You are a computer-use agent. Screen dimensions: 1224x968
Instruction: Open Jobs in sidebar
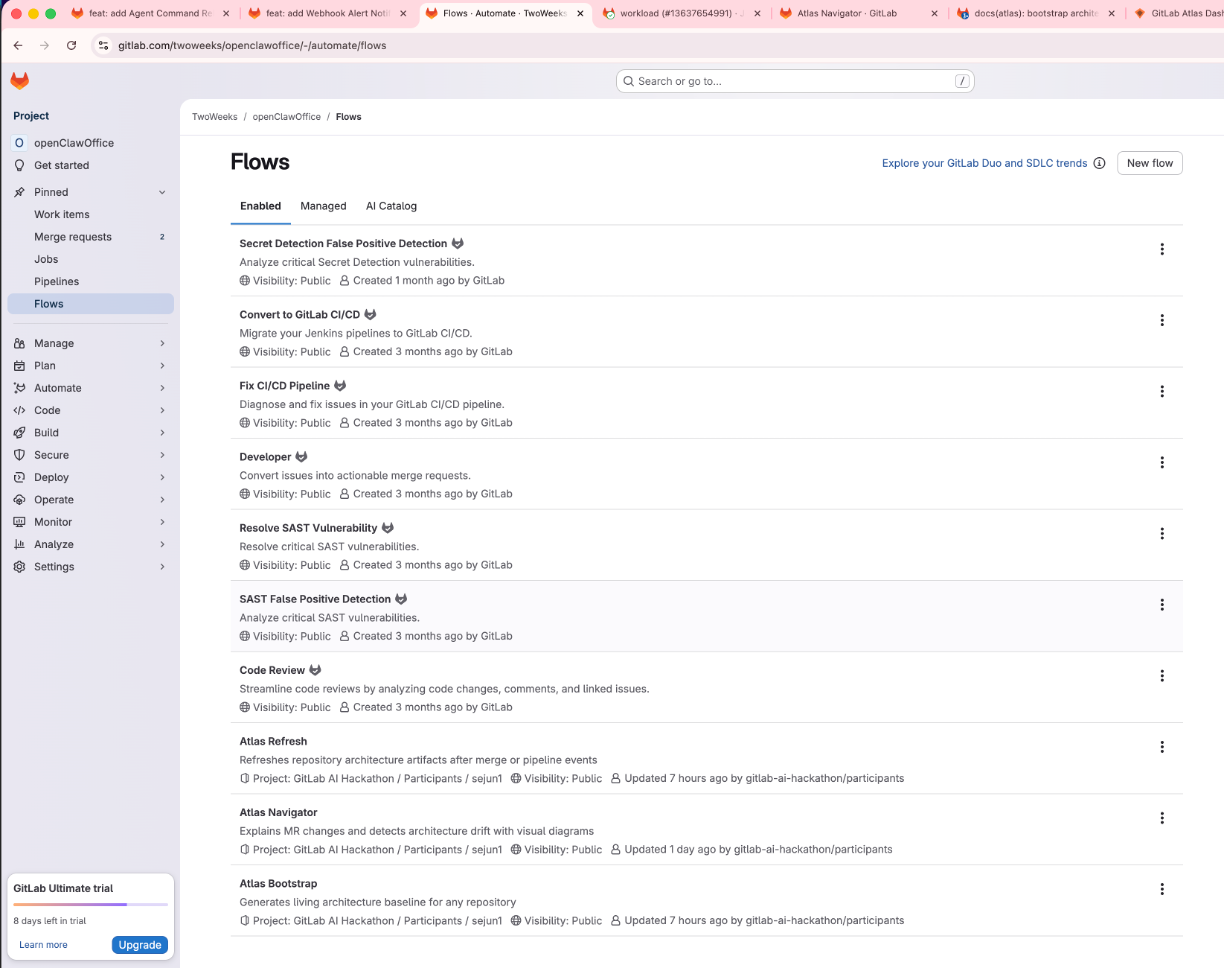(90, 259)
